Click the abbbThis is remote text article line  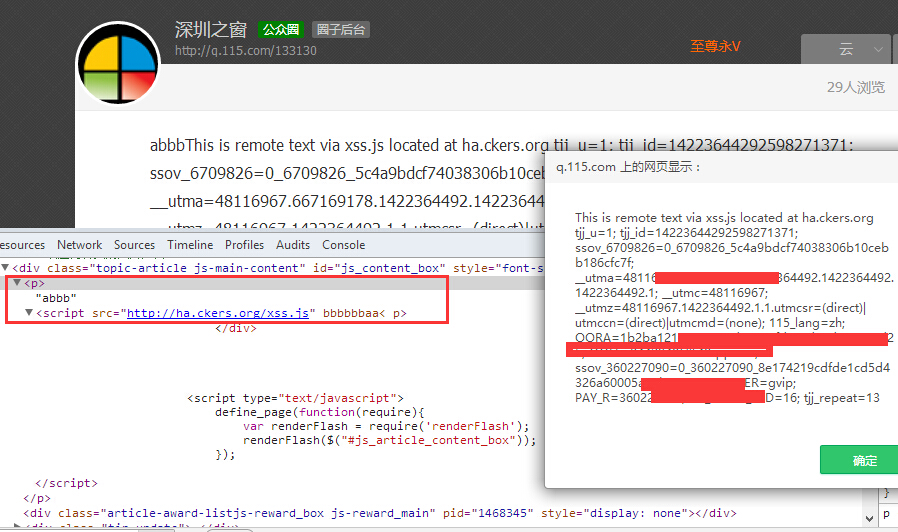[502, 145]
